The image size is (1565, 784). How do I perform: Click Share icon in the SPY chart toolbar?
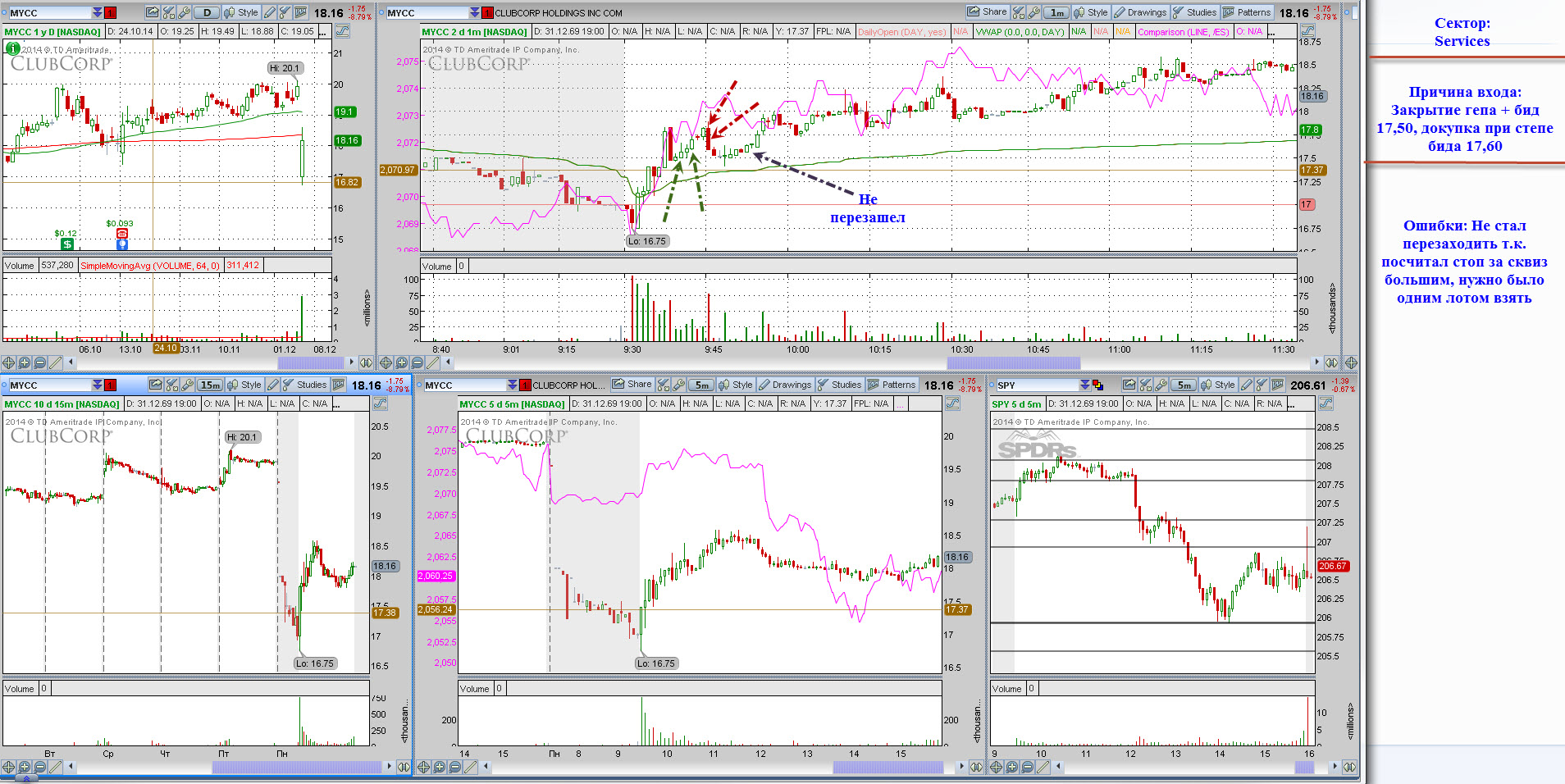pos(1129,385)
